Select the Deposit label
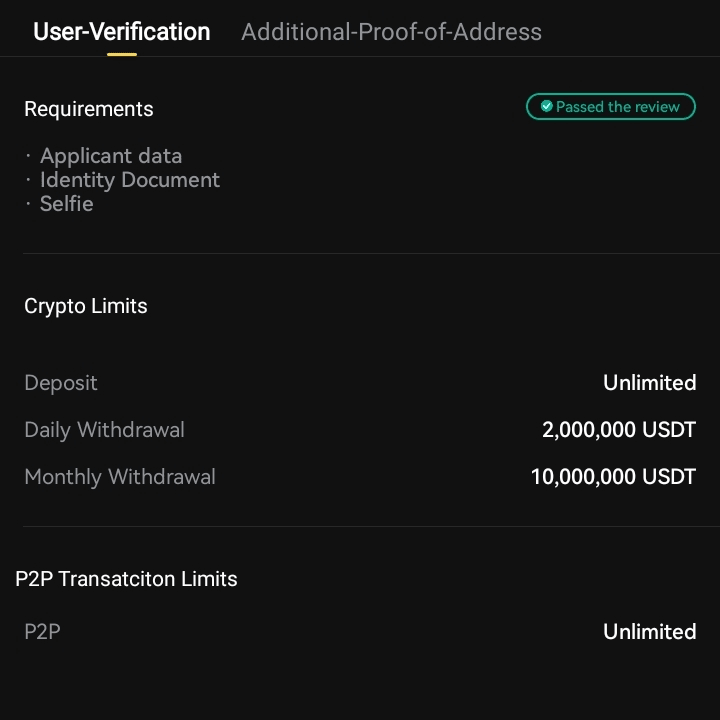Viewport: 720px width, 720px height. pos(61,383)
